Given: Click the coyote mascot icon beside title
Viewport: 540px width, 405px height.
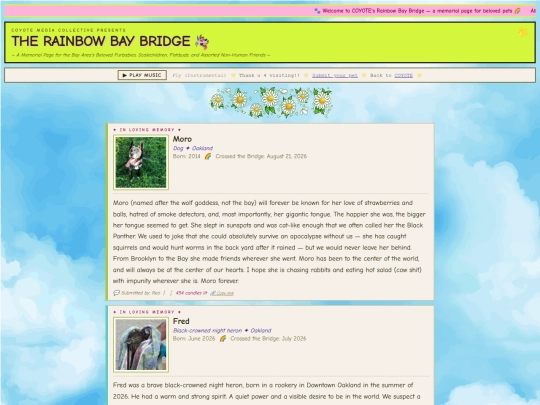Looking at the screenshot, I should click(x=202, y=42).
